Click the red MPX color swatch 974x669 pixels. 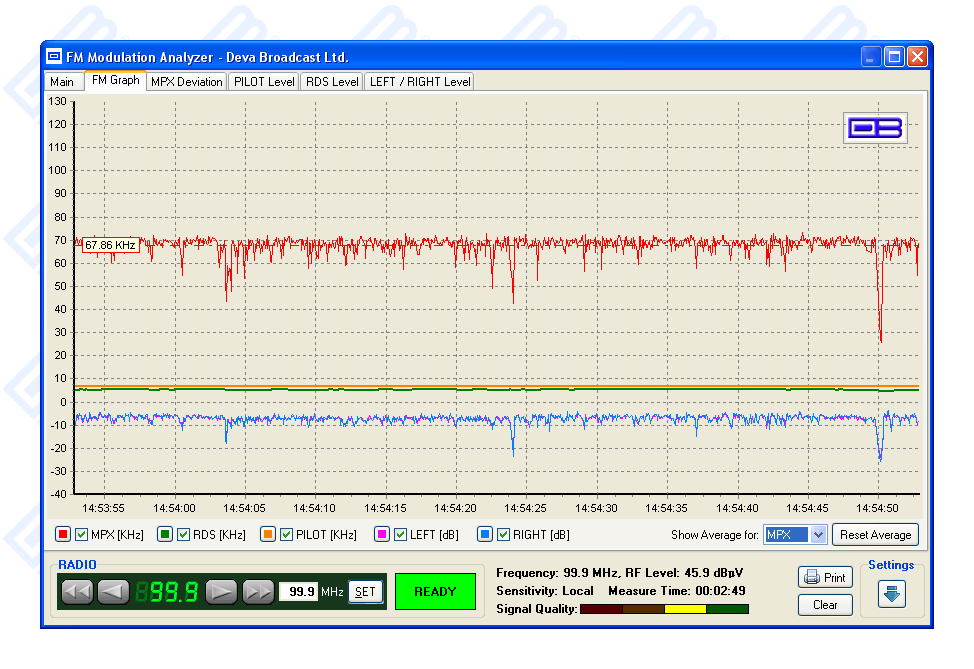click(x=62, y=535)
